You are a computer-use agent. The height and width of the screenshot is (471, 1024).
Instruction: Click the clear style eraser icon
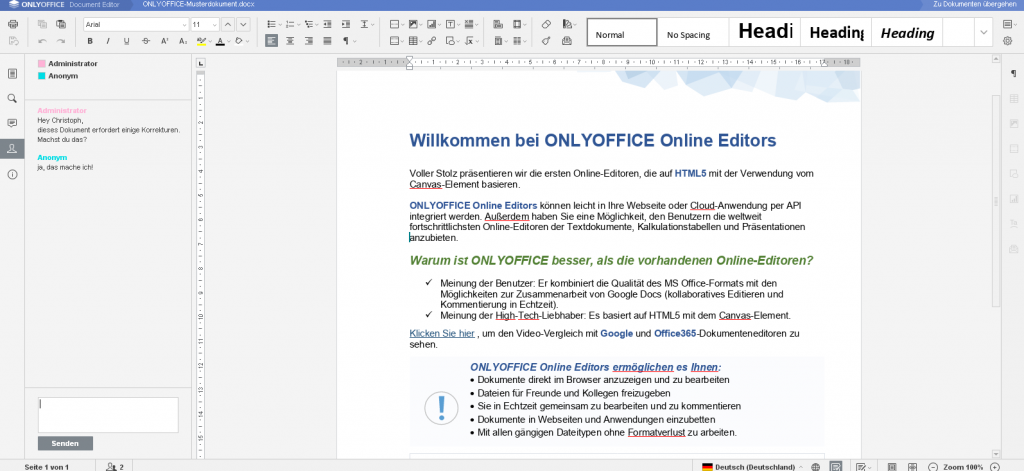click(547, 25)
